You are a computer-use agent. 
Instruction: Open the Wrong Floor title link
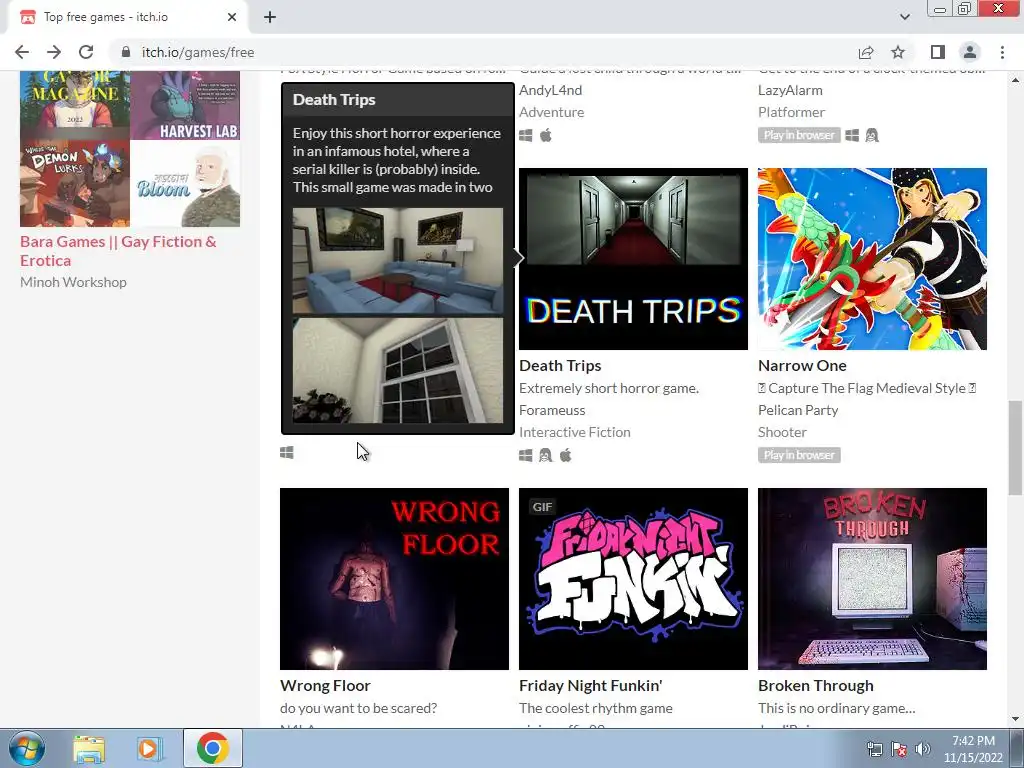point(325,686)
